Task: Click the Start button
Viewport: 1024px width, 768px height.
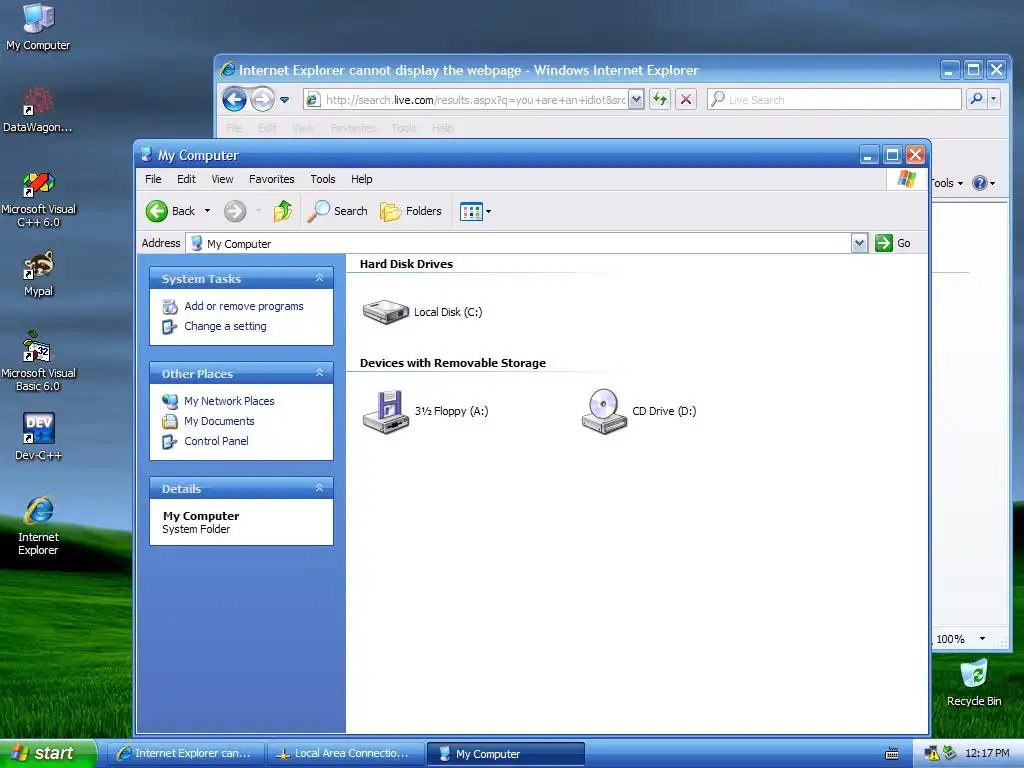Action: tap(48, 754)
